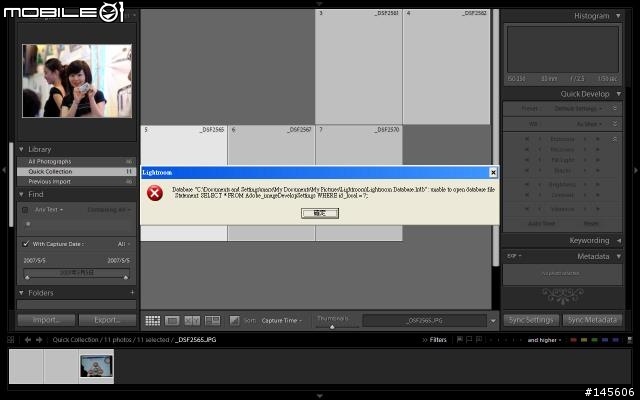This screenshot has width=640, height=400.
Task: Select Previous Import in Library
Action: 76,181
